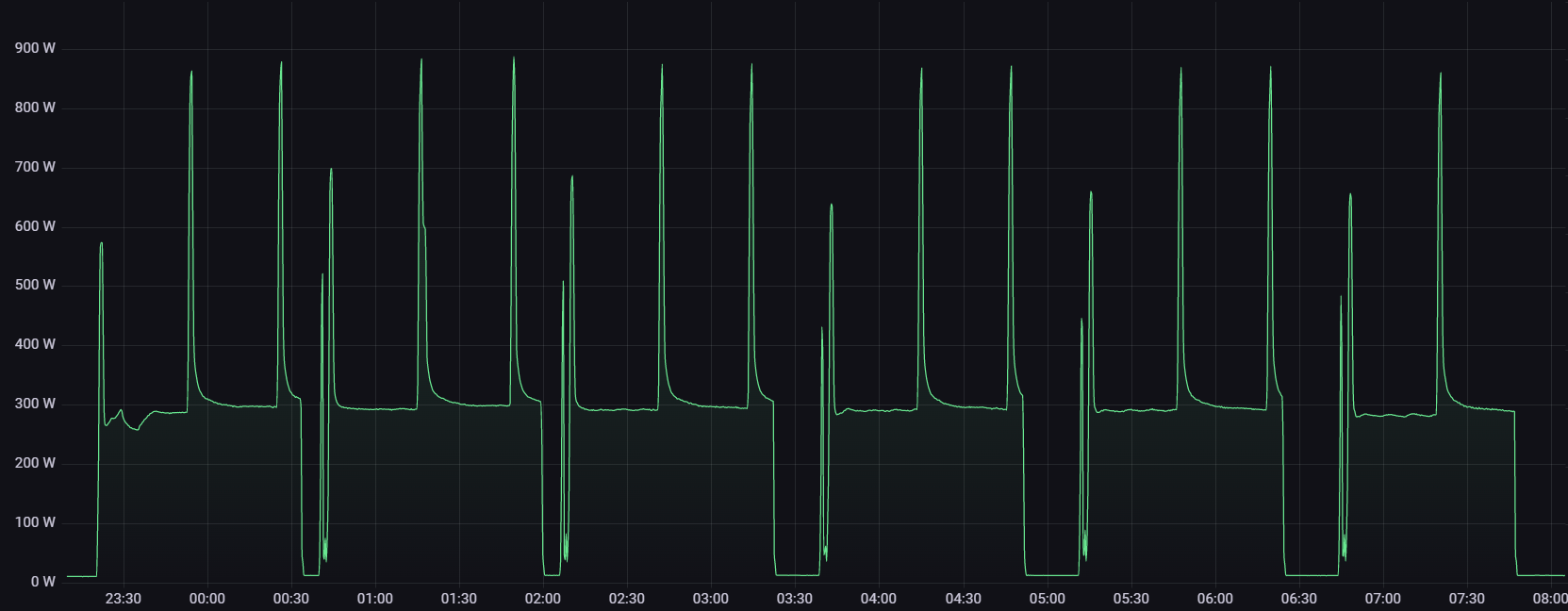
Task: Click the 01:00 time axis label
Action: click(374, 599)
